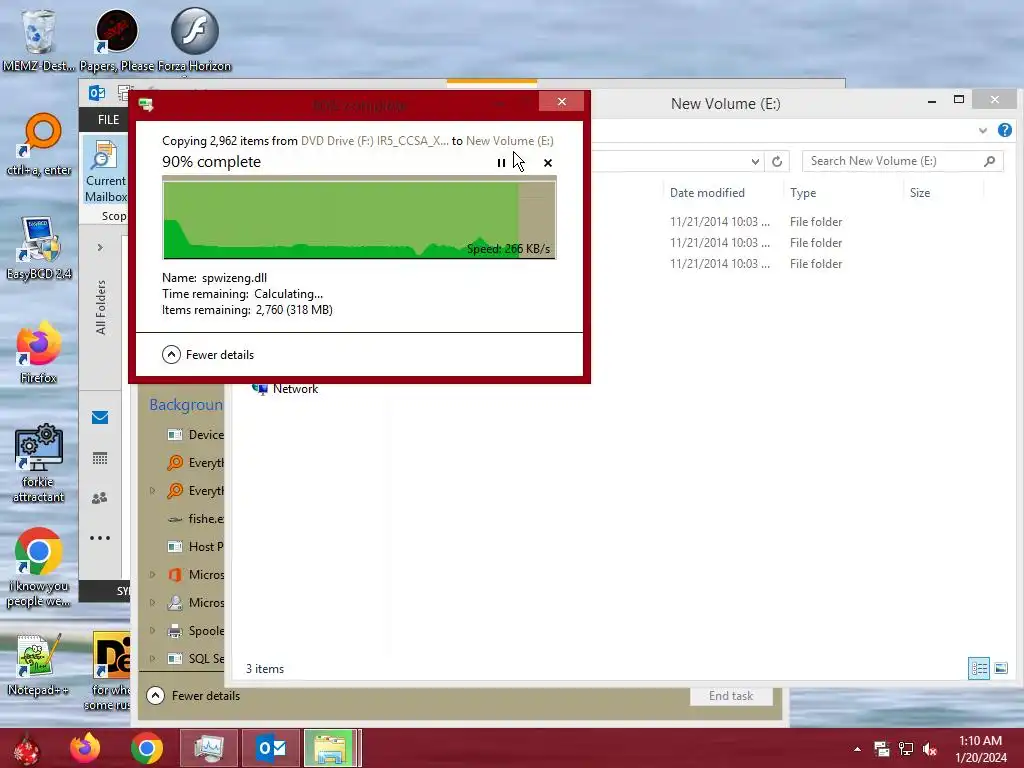
Task: Open Mail view in Outlook sidebar
Action: (x=100, y=417)
